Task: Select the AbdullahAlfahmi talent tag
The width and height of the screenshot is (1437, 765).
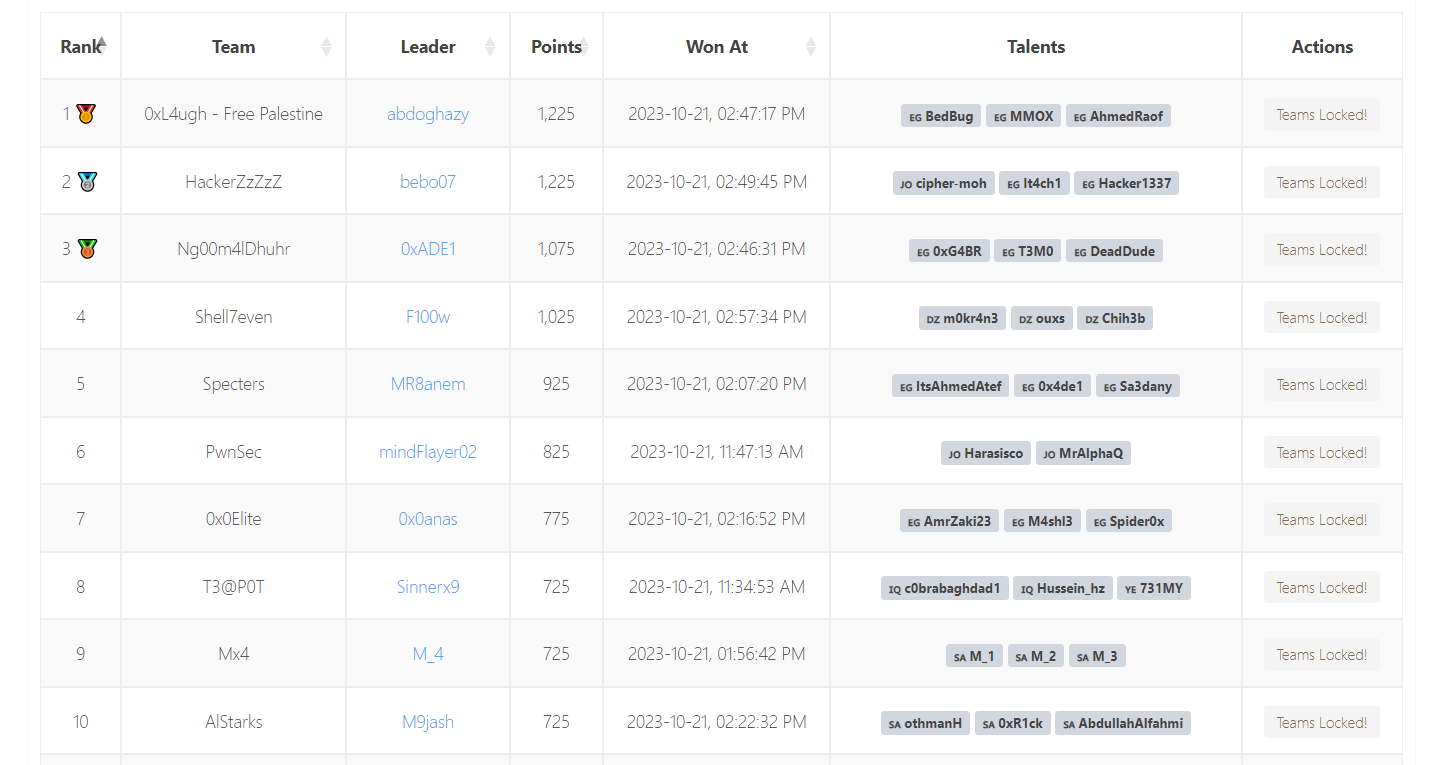Action: (1123, 723)
